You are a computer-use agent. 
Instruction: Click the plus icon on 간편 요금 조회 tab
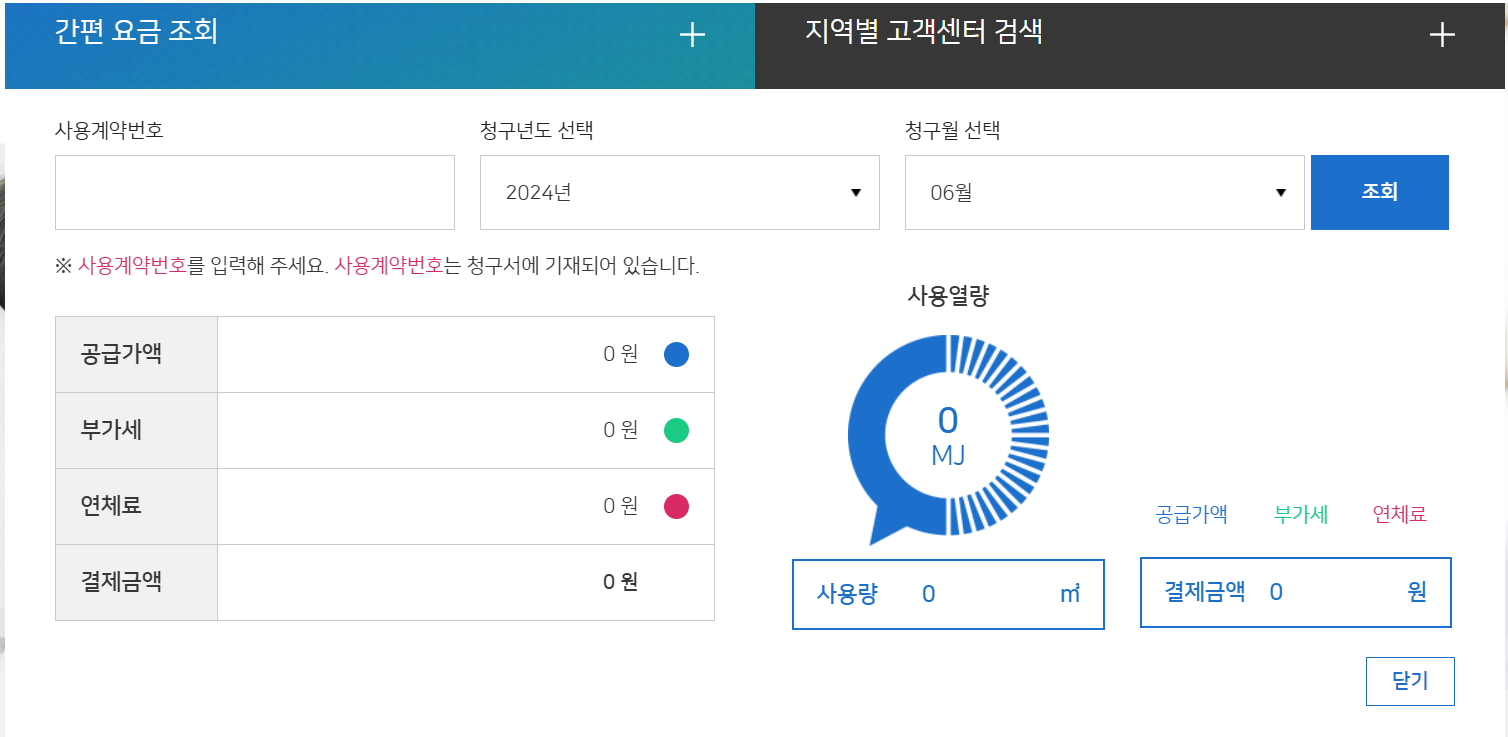pyautogui.click(x=690, y=36)
